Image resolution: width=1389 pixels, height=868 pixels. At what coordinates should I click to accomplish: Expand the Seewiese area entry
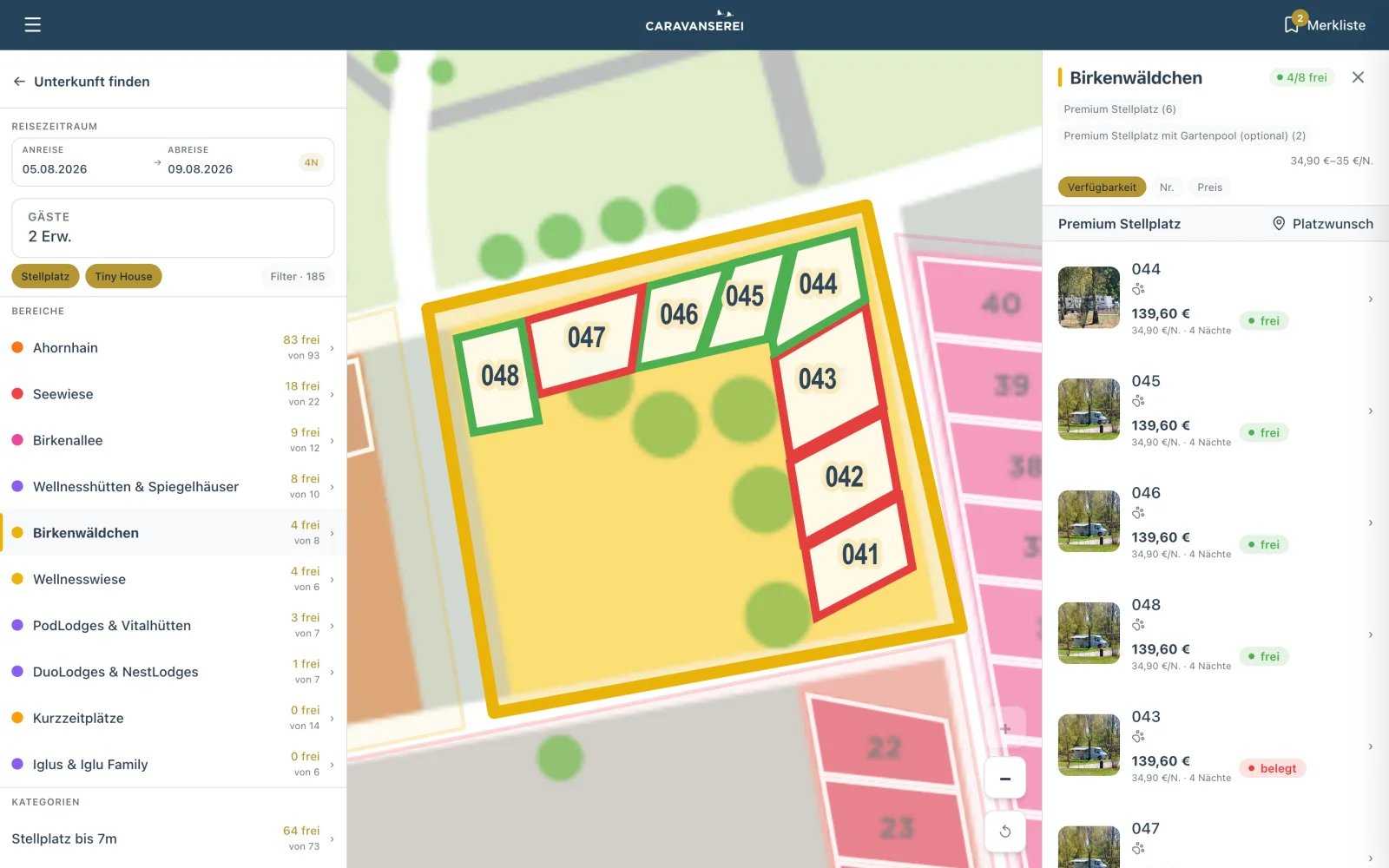tap(174, 394)
